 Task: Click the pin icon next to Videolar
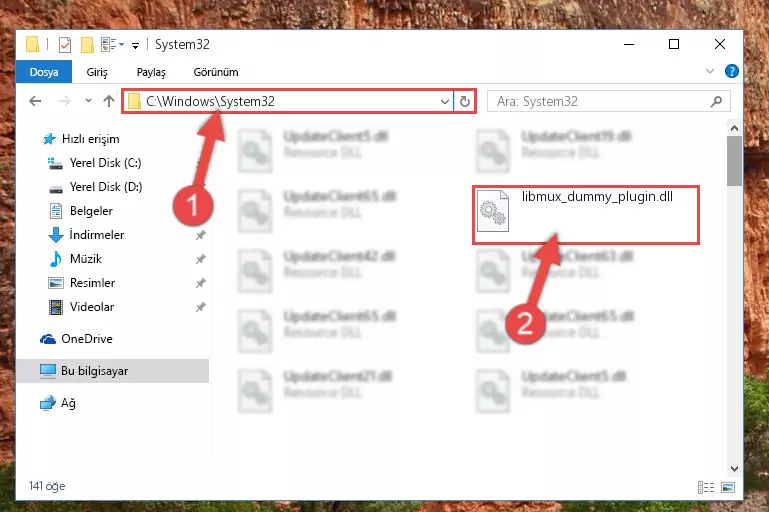(x=201, y=307)
